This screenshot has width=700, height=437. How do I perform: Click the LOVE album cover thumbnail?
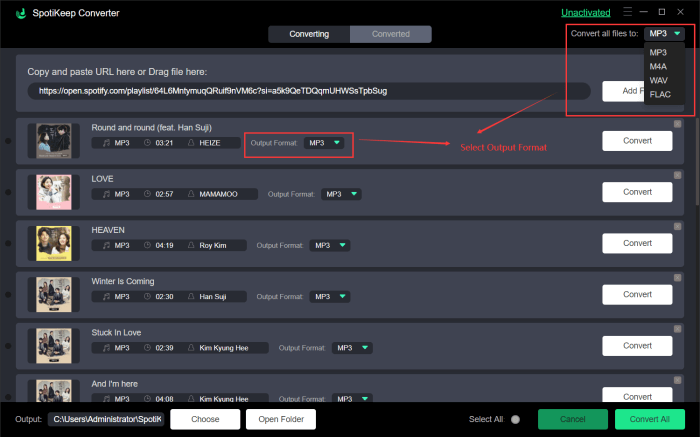[54, 192]
